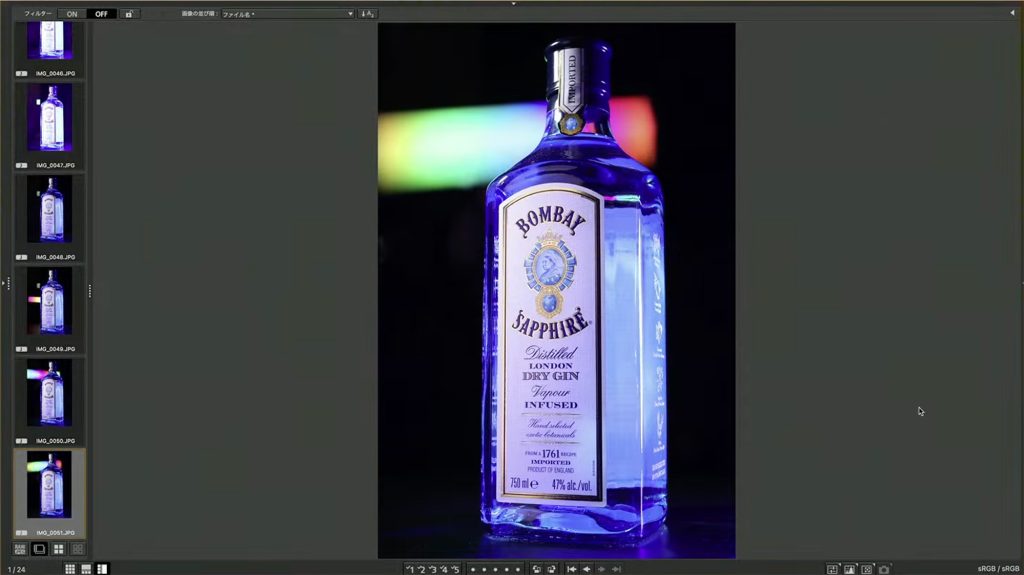Select thumbnail IMG_0049.JPG
Viewport: 1024px width, 575px height.
click(49, 301)
